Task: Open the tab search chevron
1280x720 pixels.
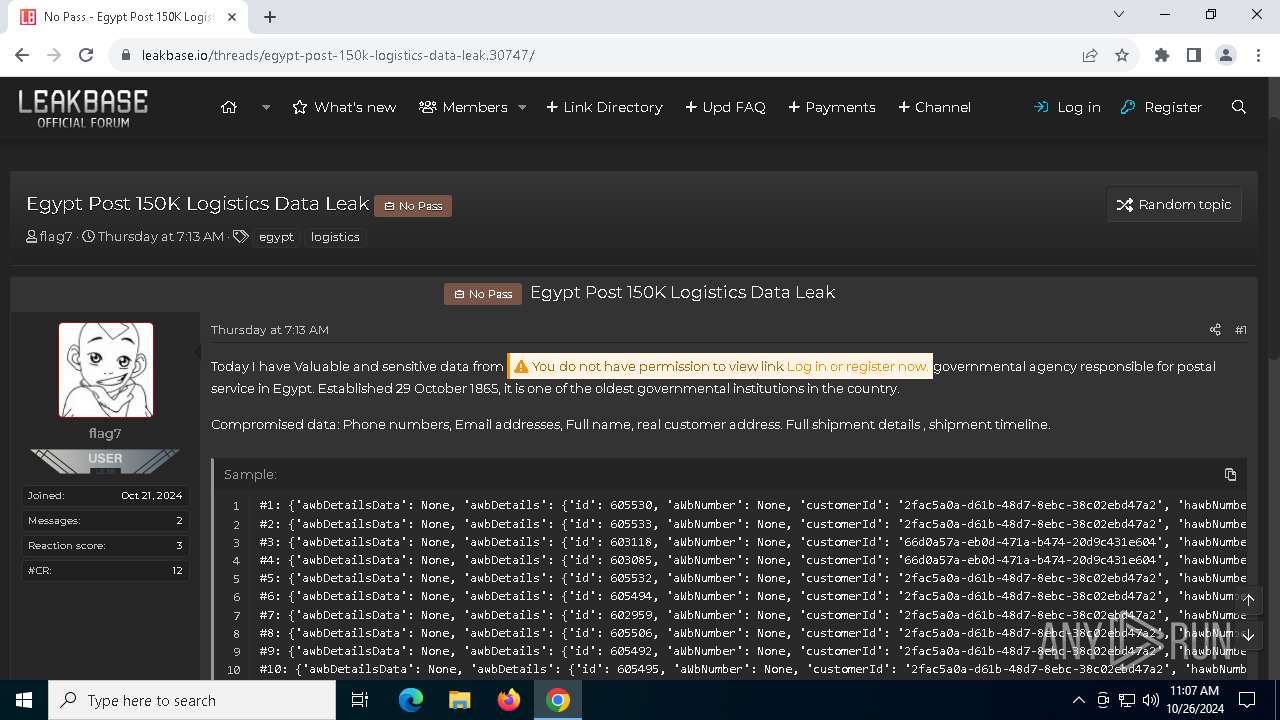Action: 1119,15
